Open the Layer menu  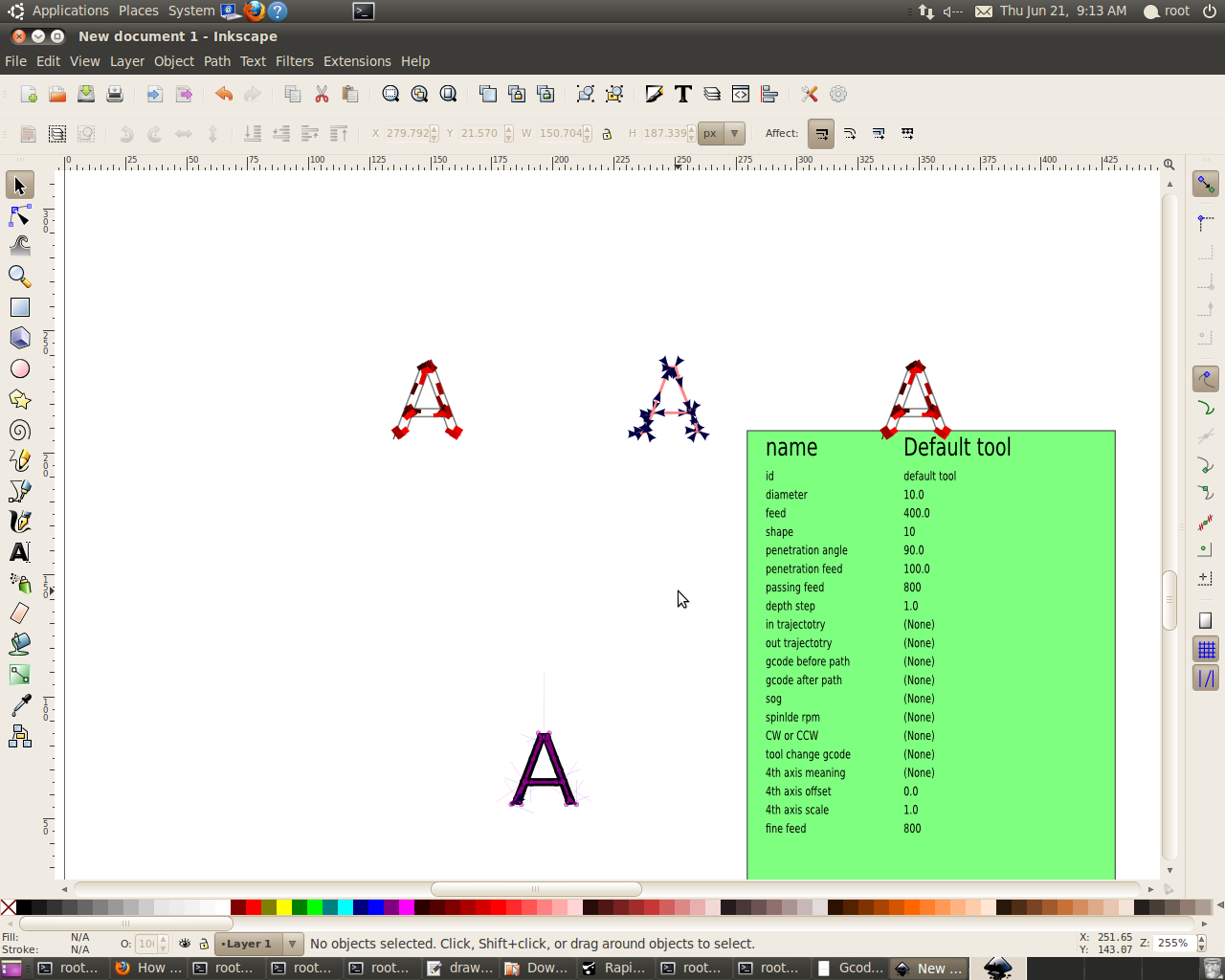[x=127, y=61]
